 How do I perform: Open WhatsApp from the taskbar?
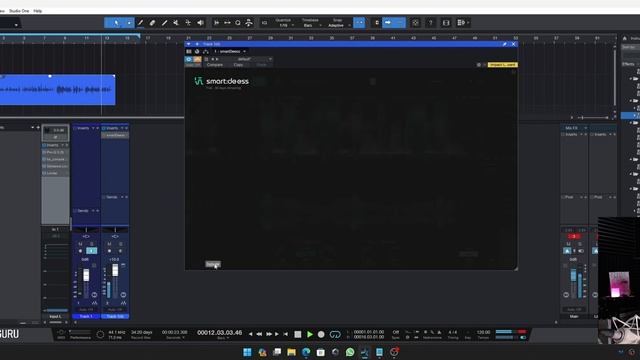click(350, 352)
